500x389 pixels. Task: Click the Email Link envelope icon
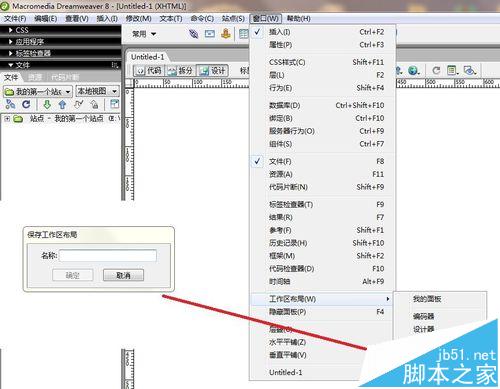point(210,34)
